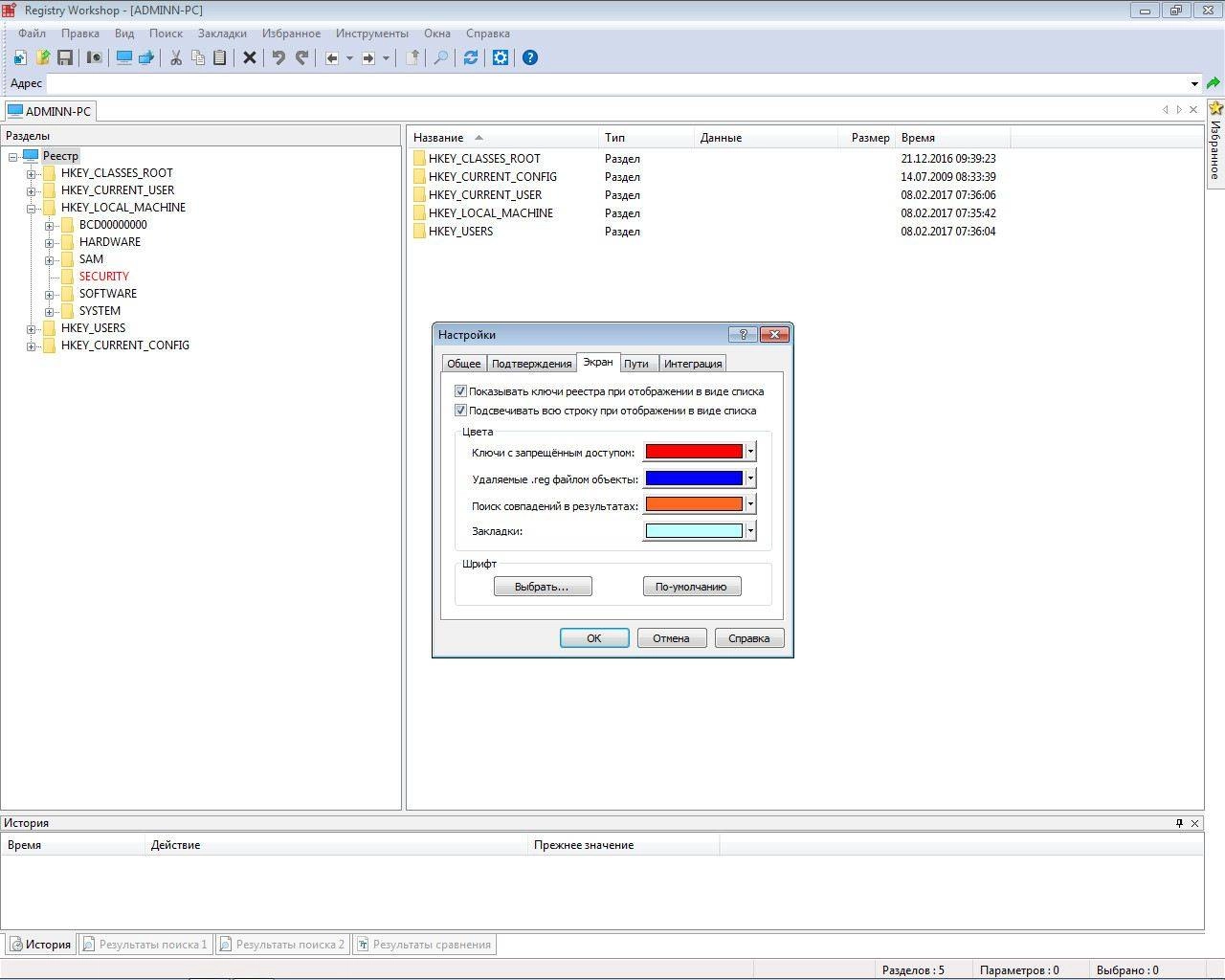The width and height of the screenshot is (1225, 980).
Task: Click the red access-denied keys color swatch
Action: [x=694, y=452]
